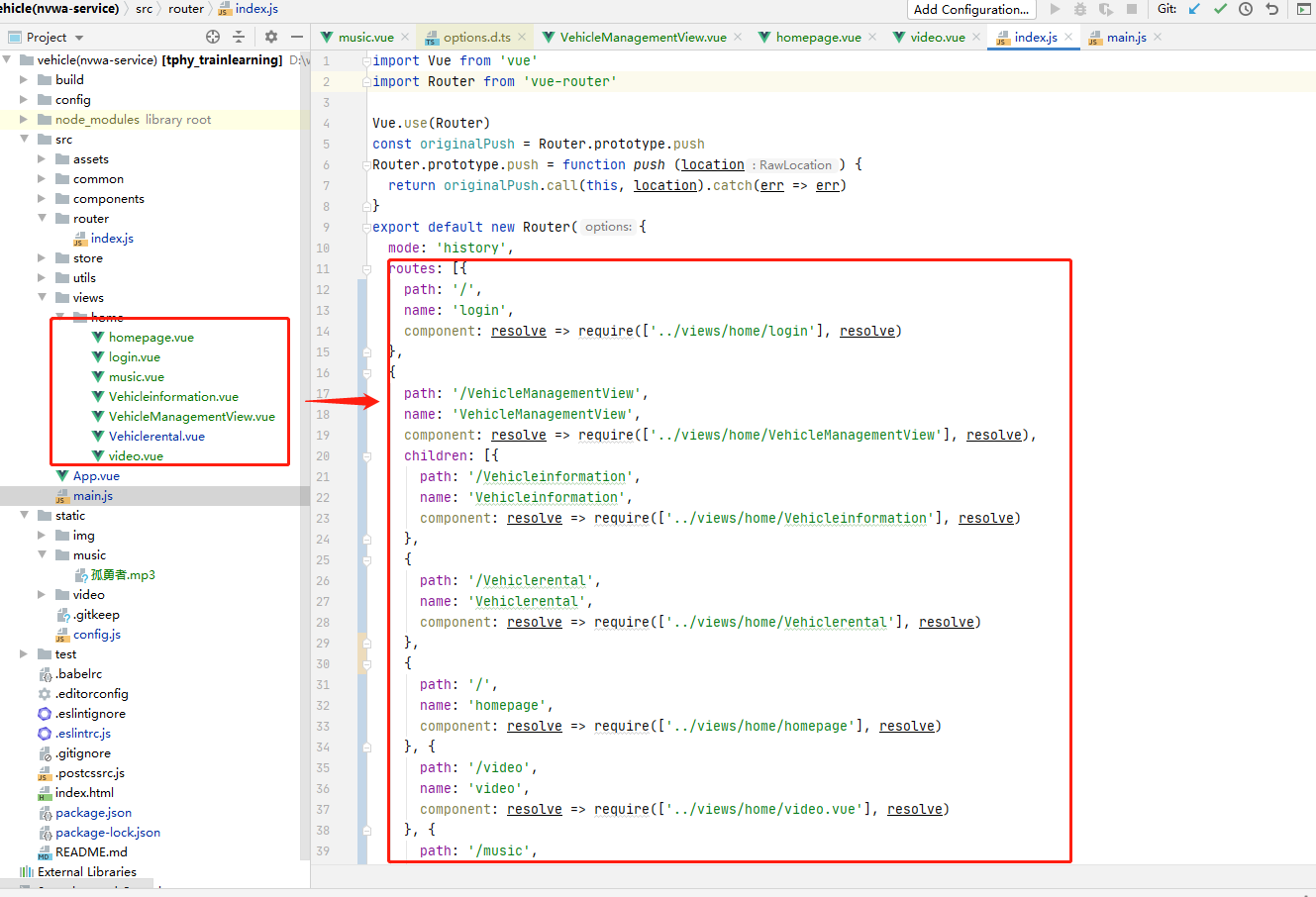Image resolution: width=1316 pixels, height=897 pixels.
Task: Click the Run with Coverage icon
Action: 1106,9
